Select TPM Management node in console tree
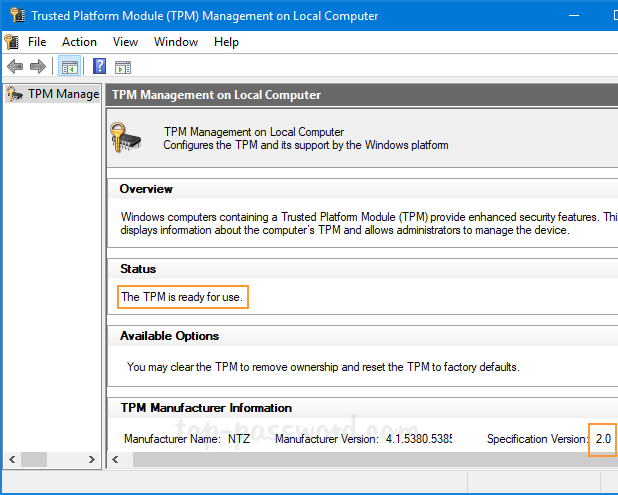Viewport: 618px width, 495px height. point(62,94)
